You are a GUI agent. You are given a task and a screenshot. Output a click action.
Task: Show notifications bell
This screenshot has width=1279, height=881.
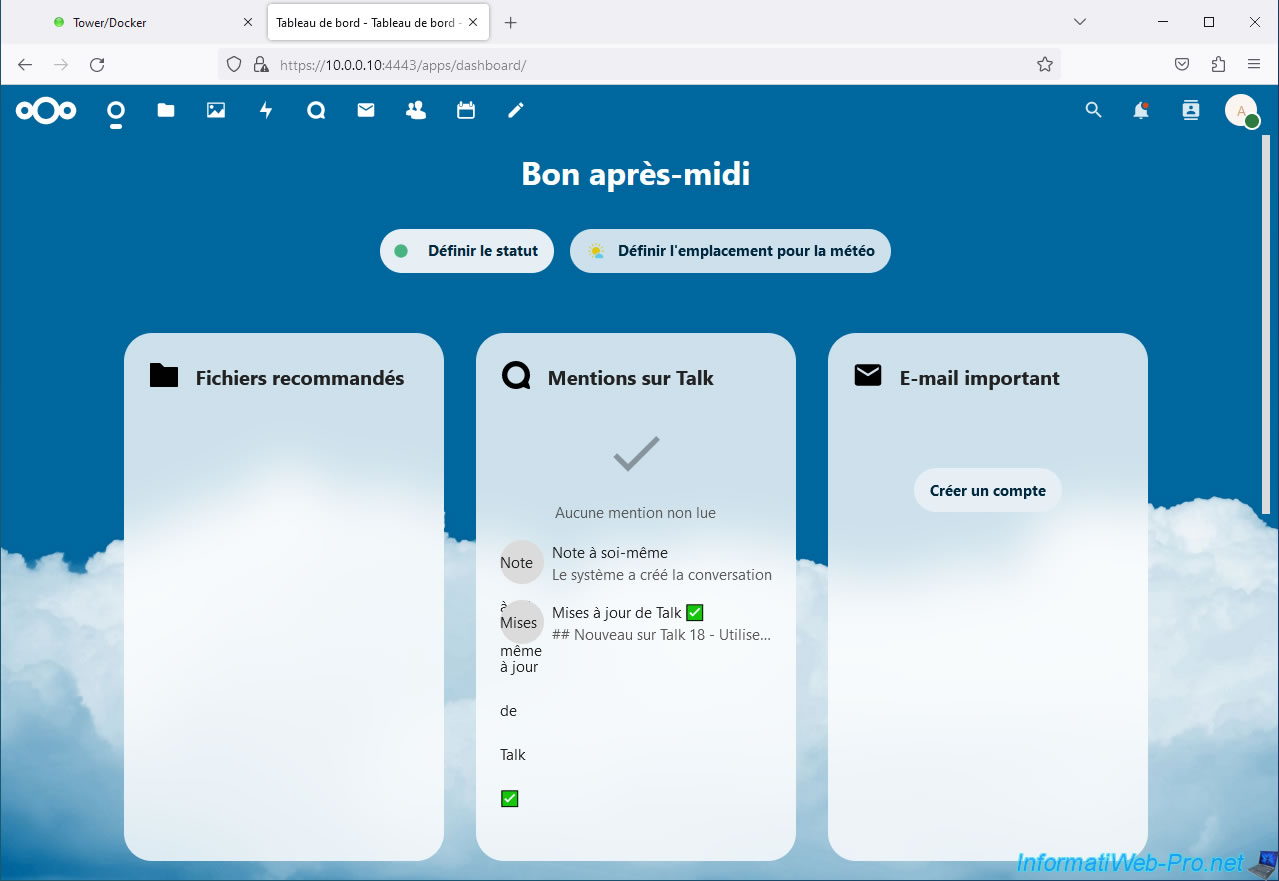coord(1141,111)
